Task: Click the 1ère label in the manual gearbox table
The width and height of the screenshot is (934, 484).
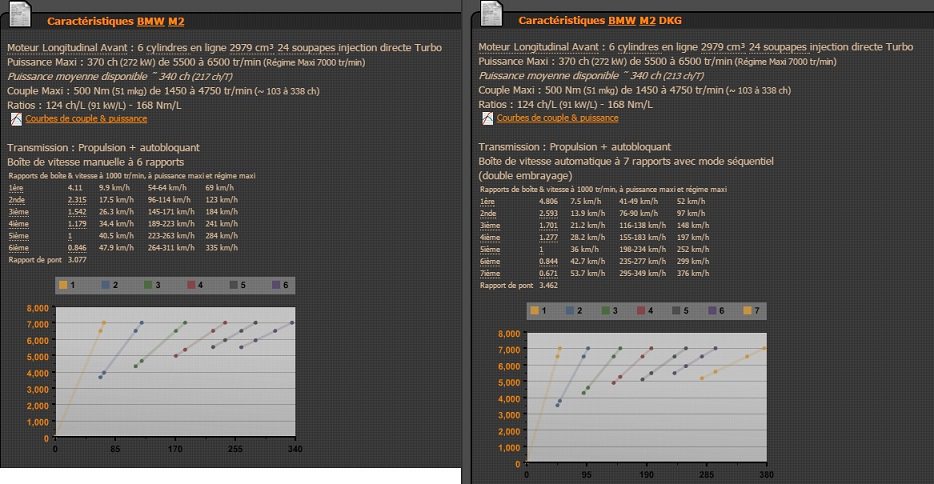Action: (x=16, y=188)
